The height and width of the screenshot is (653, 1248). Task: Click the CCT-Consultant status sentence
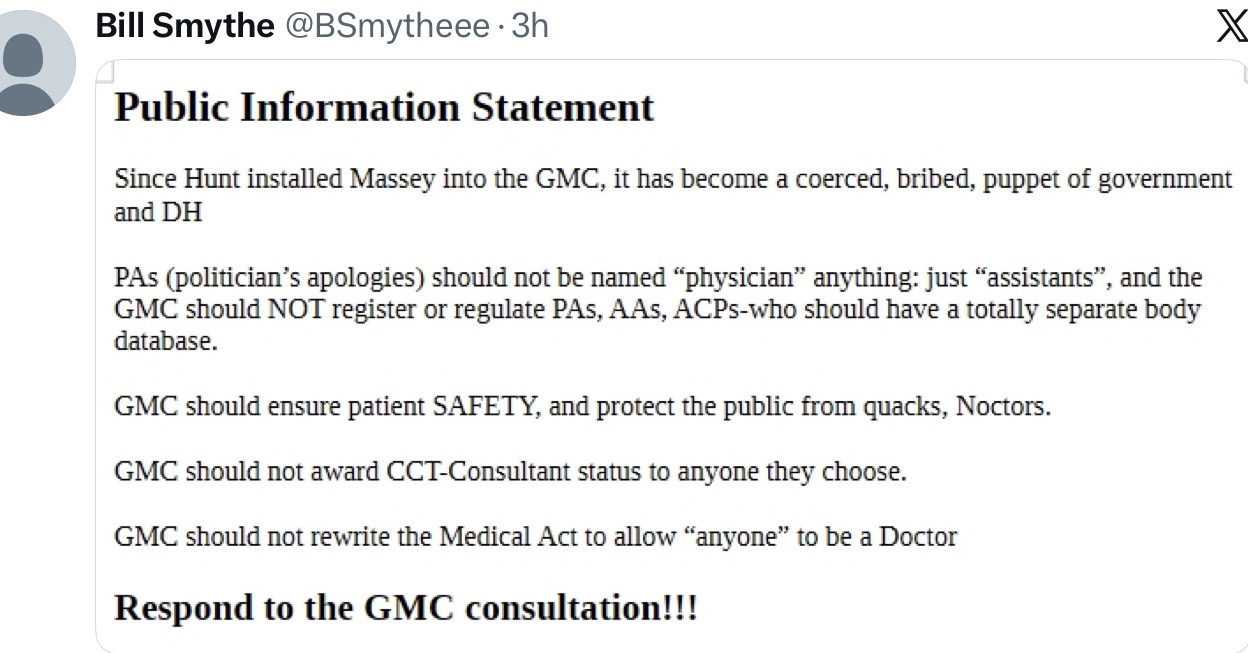510,472
